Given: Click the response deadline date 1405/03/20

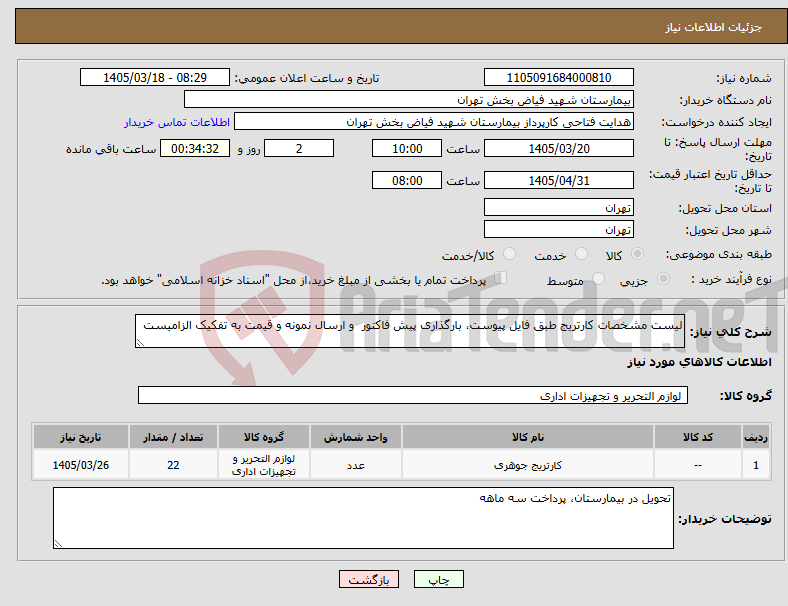Looking at the screenshot, I should point(559,148).
